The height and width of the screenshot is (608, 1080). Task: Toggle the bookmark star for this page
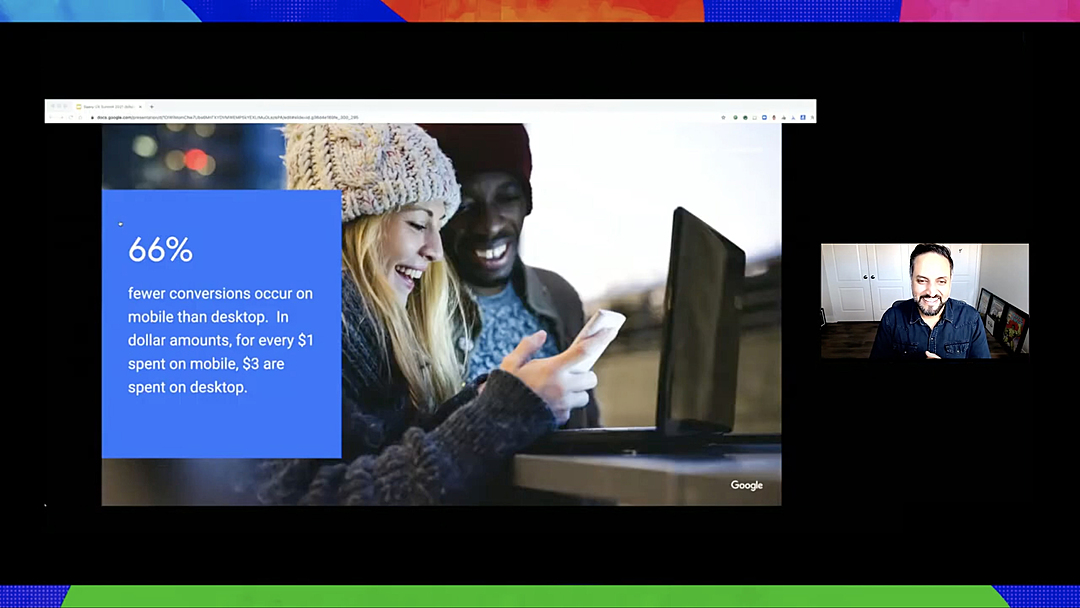click(x=723, y=117)
